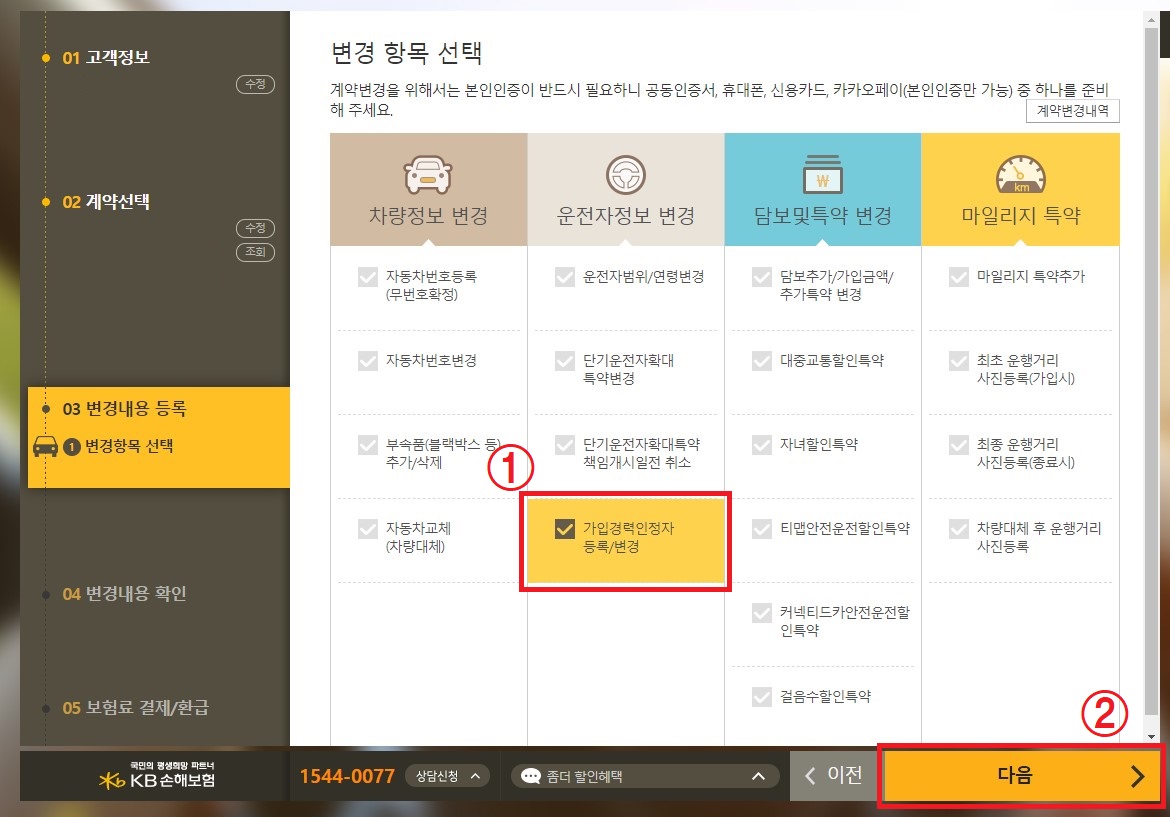Tick the 커넥티드카안전운전할인특약 checkbox
1170x817 pixels.
point(762,613)
